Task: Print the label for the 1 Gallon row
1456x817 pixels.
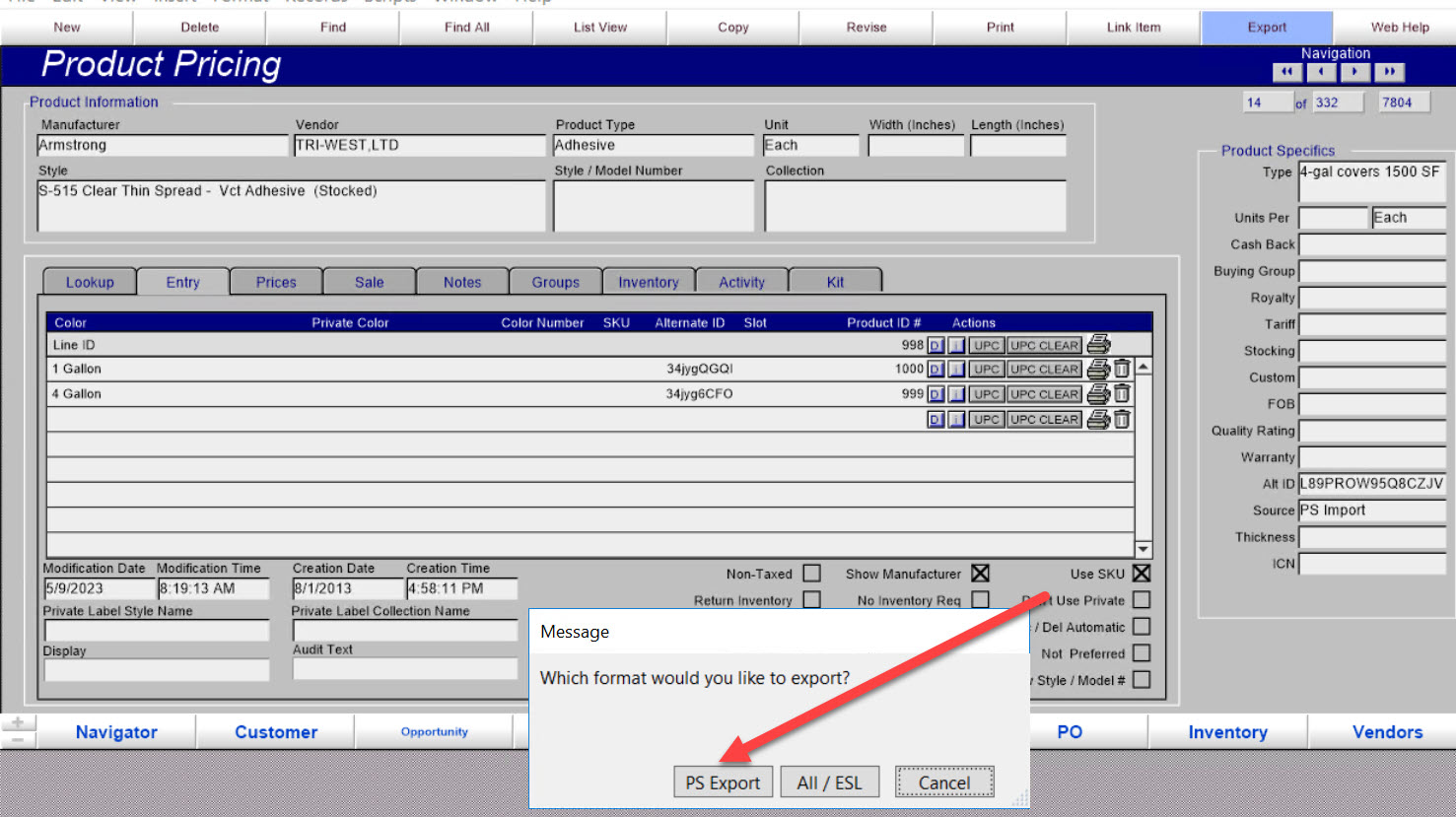Action: click(1098, 369)
